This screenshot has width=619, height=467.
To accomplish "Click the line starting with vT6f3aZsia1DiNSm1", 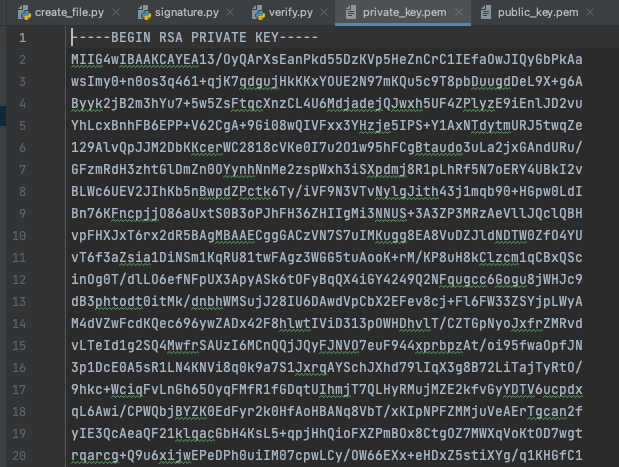I will [326, 258].
